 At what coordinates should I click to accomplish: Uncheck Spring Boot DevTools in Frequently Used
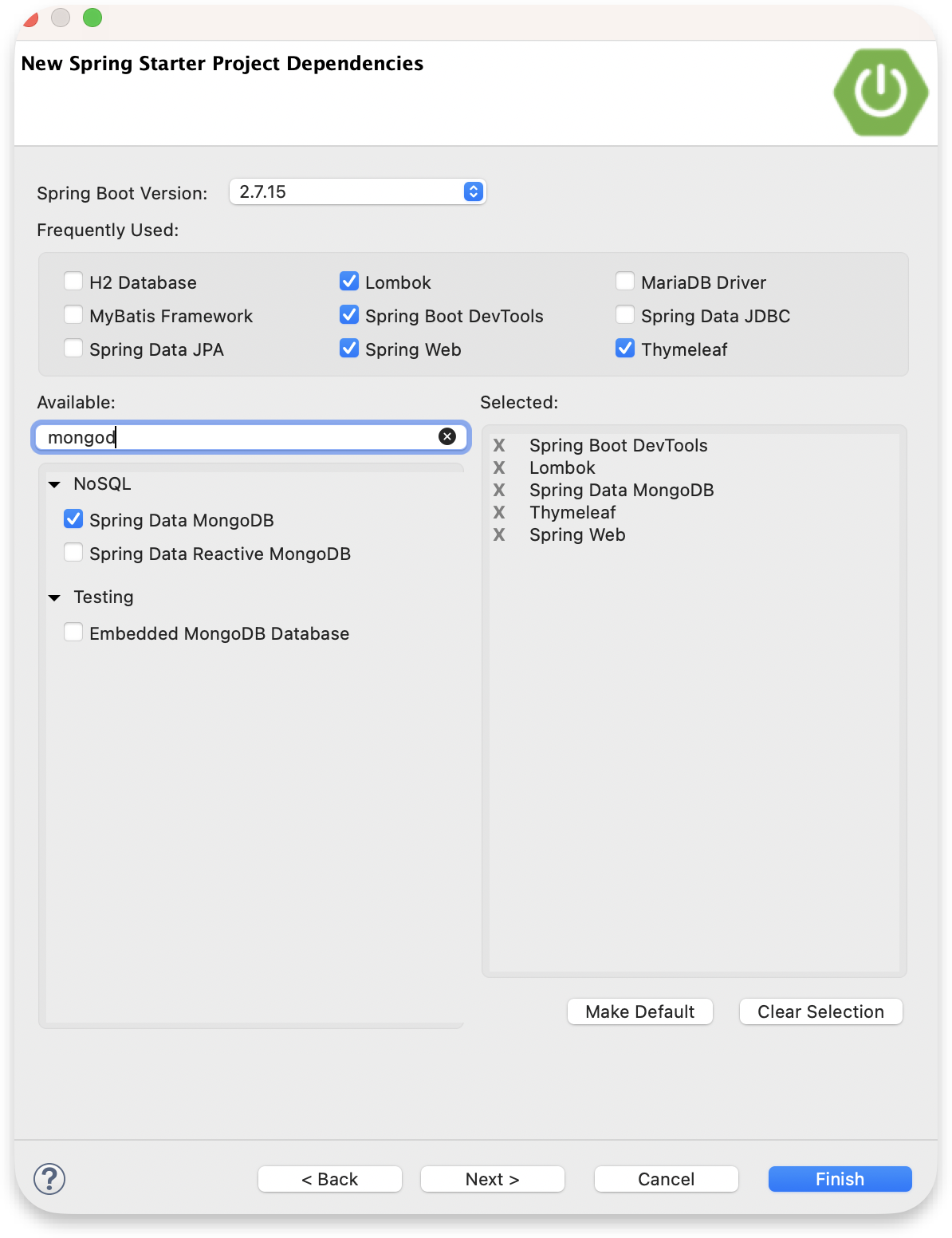(349, 315)
